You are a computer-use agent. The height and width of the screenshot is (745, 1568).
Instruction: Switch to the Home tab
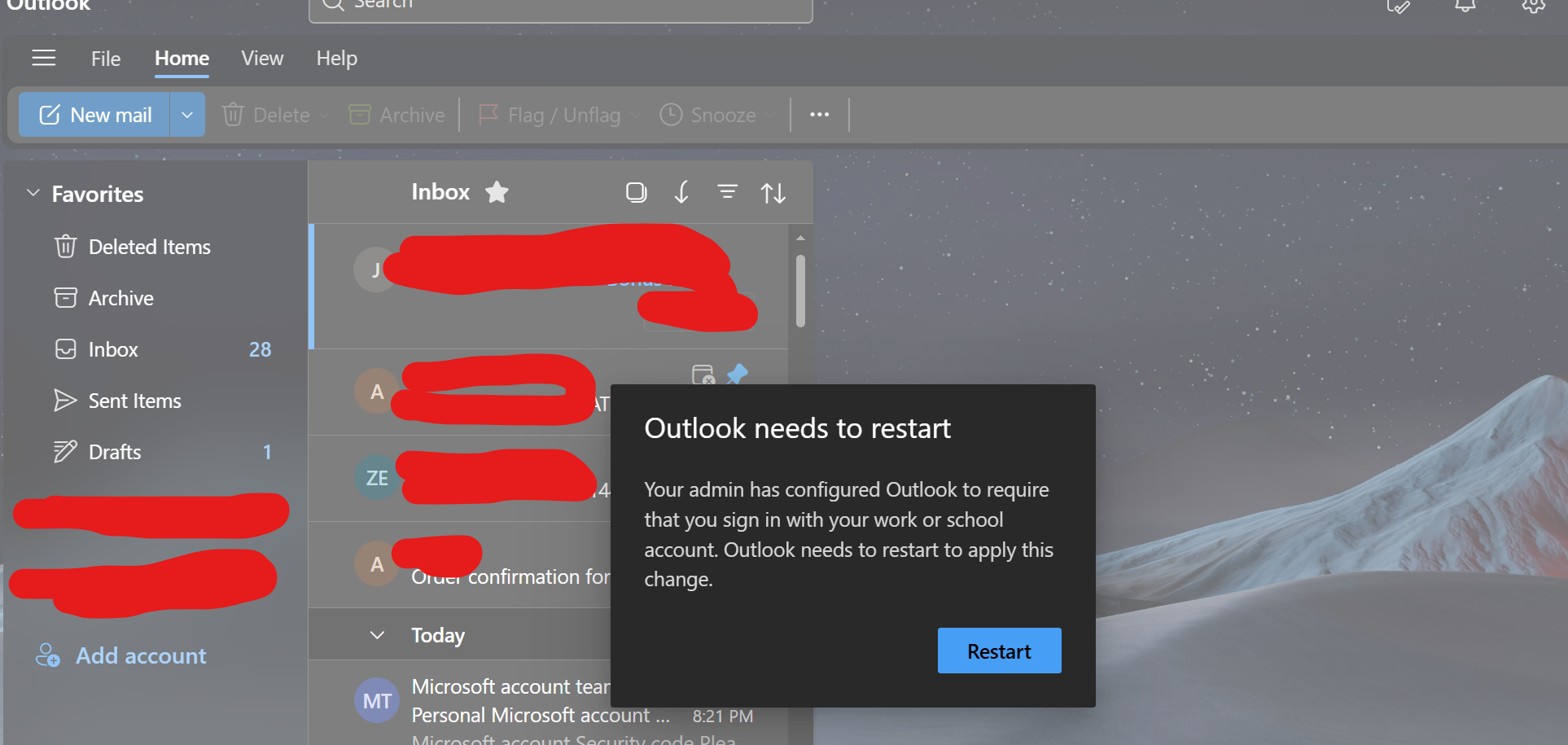182,59
